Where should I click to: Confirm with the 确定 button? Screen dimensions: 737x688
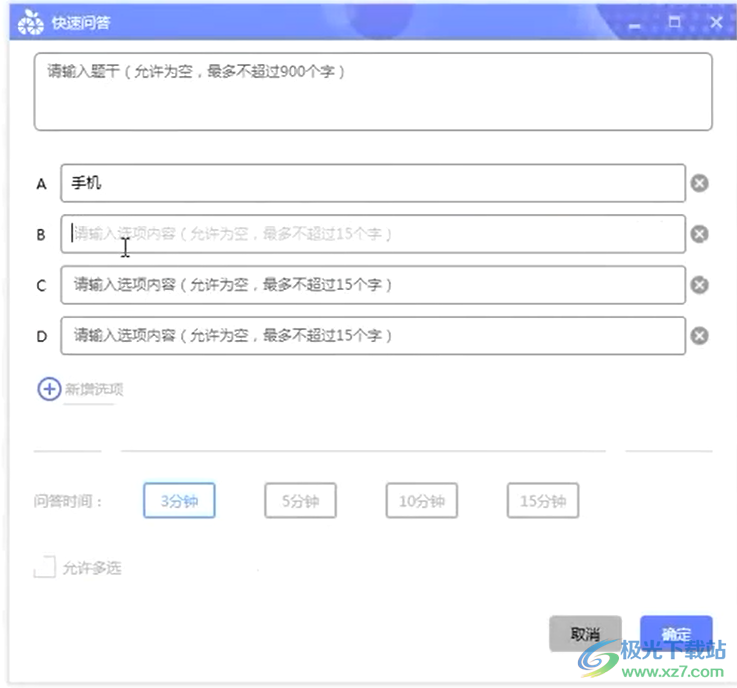pyautogui.click(x=676, y=633)
